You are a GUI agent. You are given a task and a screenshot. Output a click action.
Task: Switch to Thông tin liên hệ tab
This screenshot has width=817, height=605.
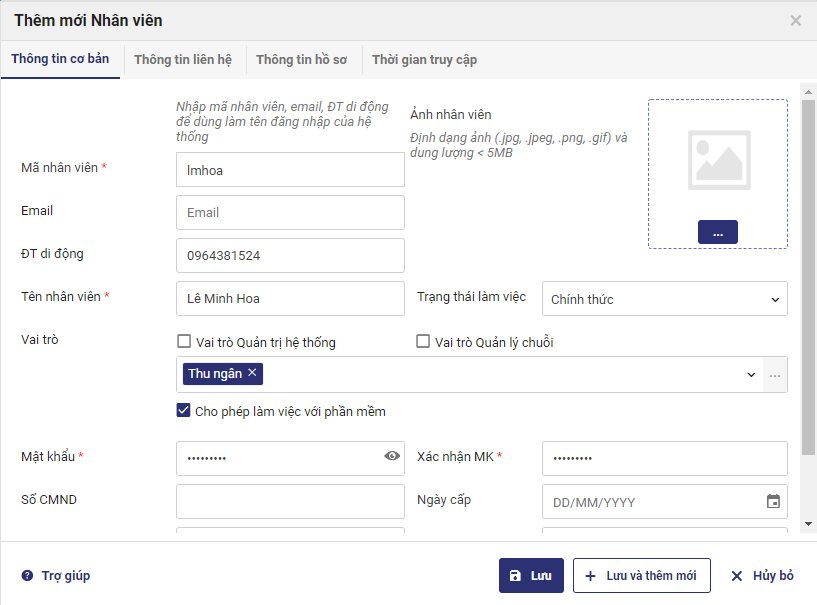click(183, 60)
